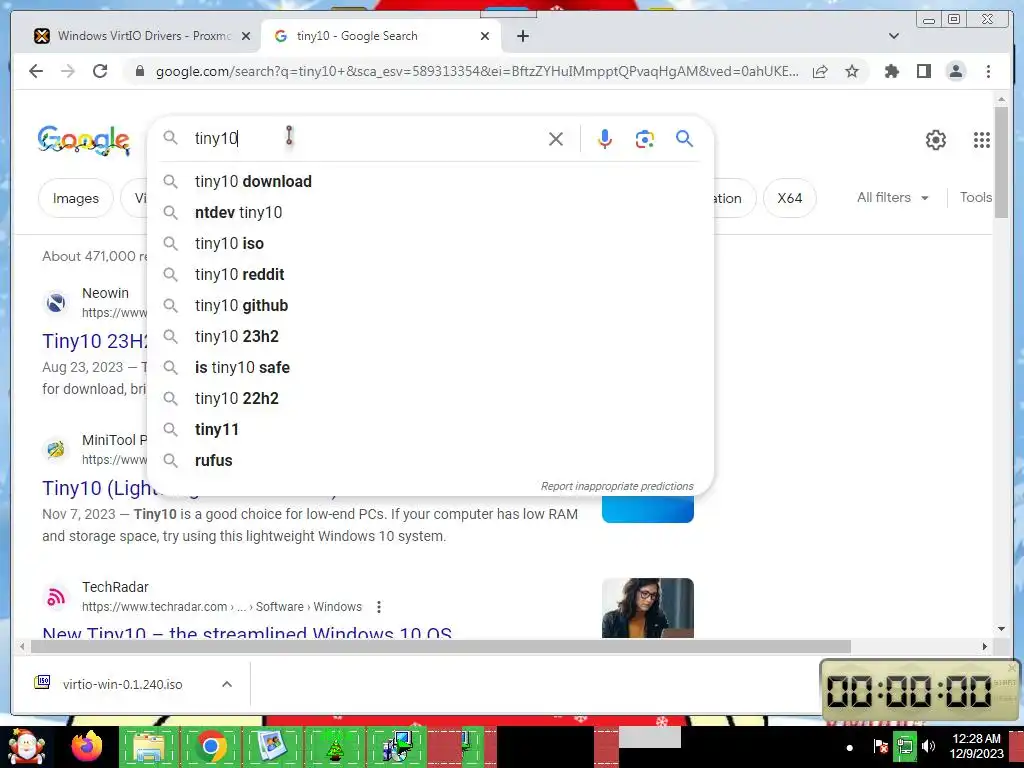Click the address bar URL
1024x768 pixels.
tap(476, 71)
